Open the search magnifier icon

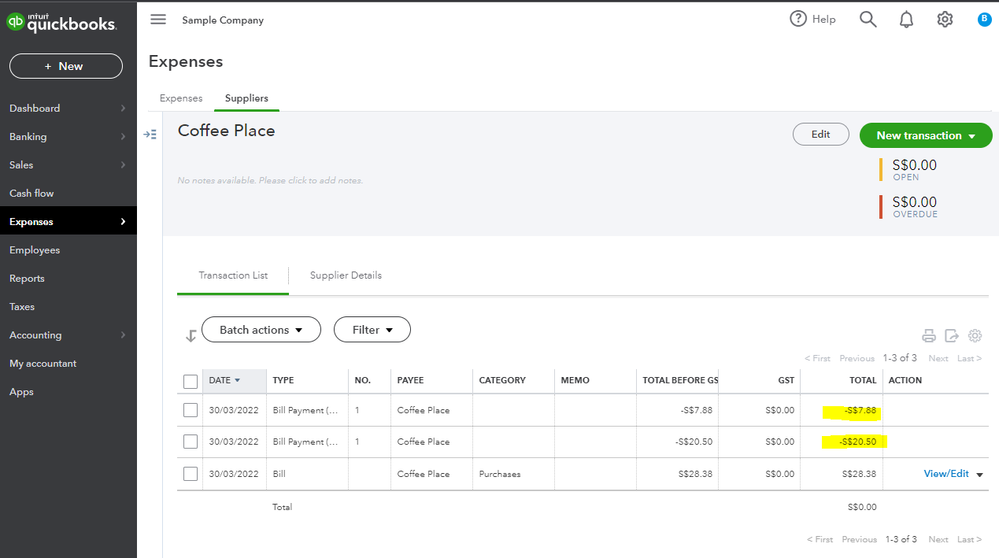click(868, 19)
